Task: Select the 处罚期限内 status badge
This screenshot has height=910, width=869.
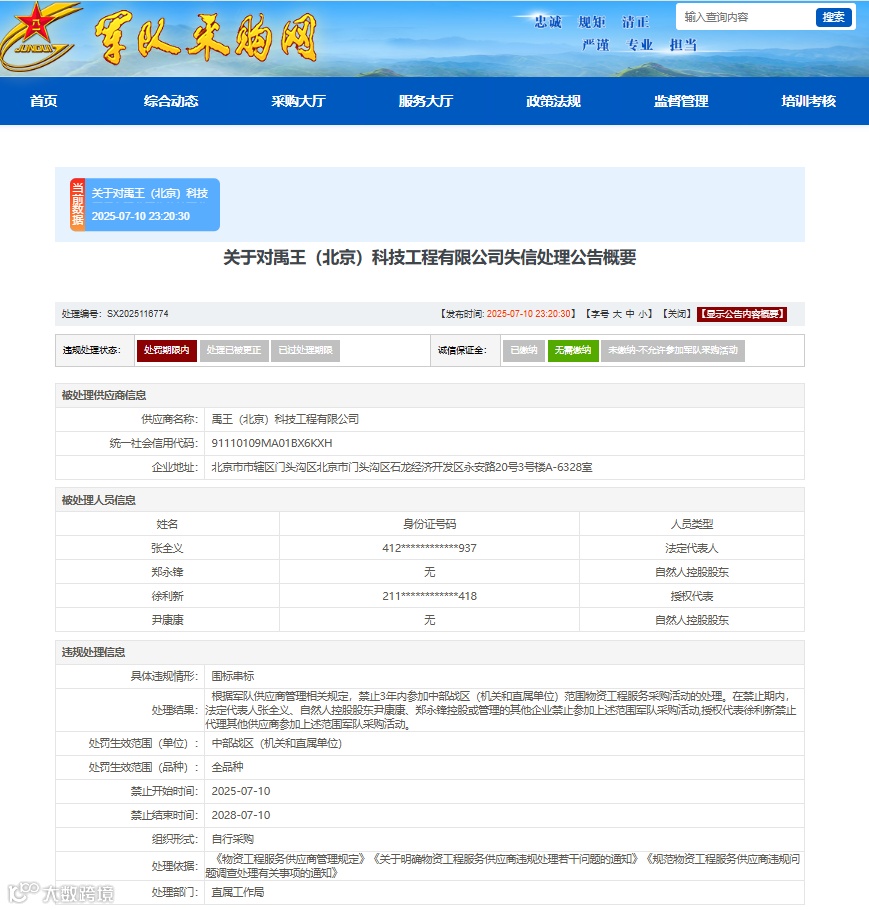Action: pyautogui.click(x=166, y=351)
